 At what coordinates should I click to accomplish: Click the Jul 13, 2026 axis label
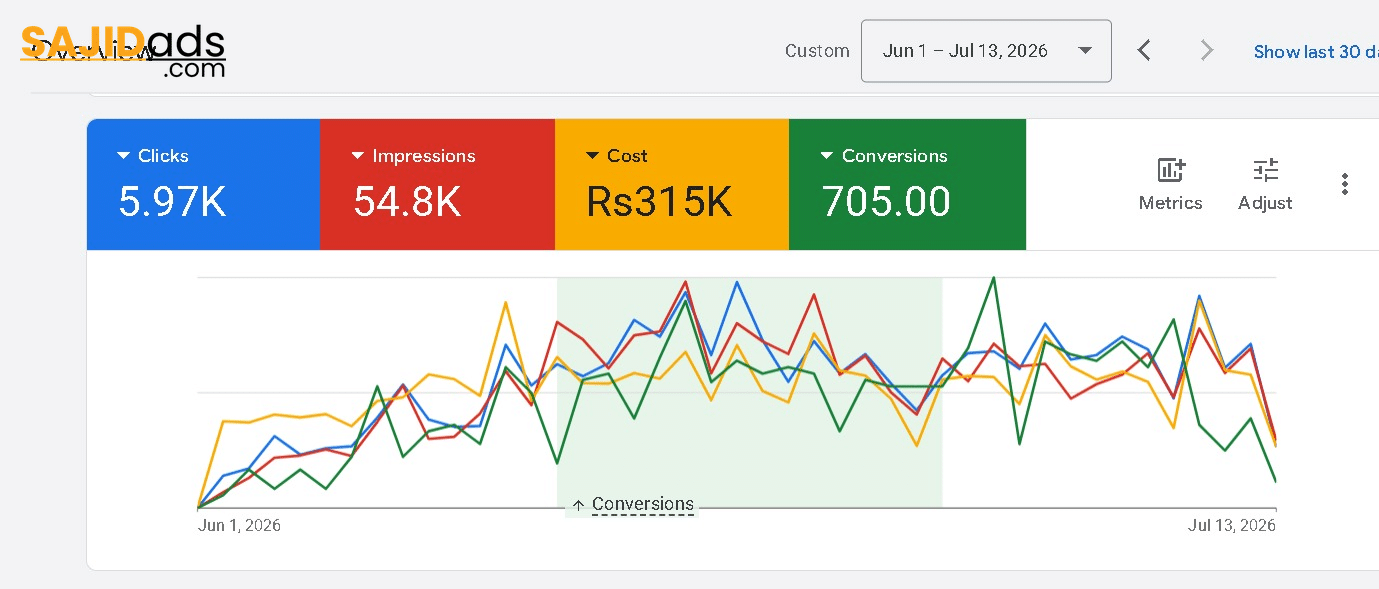click(x=1232, y=525)
